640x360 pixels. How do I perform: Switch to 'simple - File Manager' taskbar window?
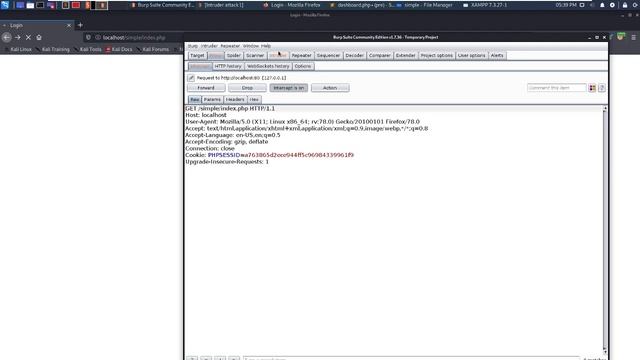pyautogui.click(x=424, y=5)
